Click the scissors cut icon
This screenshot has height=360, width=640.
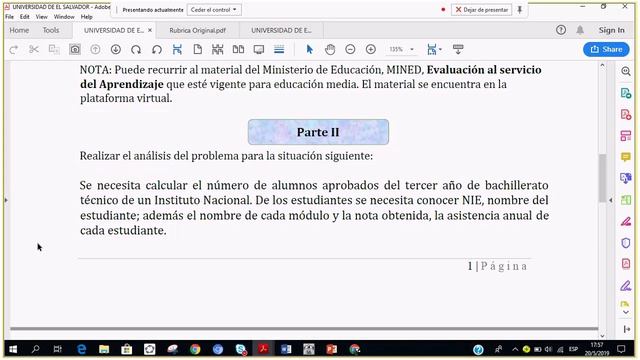point(34,50)
